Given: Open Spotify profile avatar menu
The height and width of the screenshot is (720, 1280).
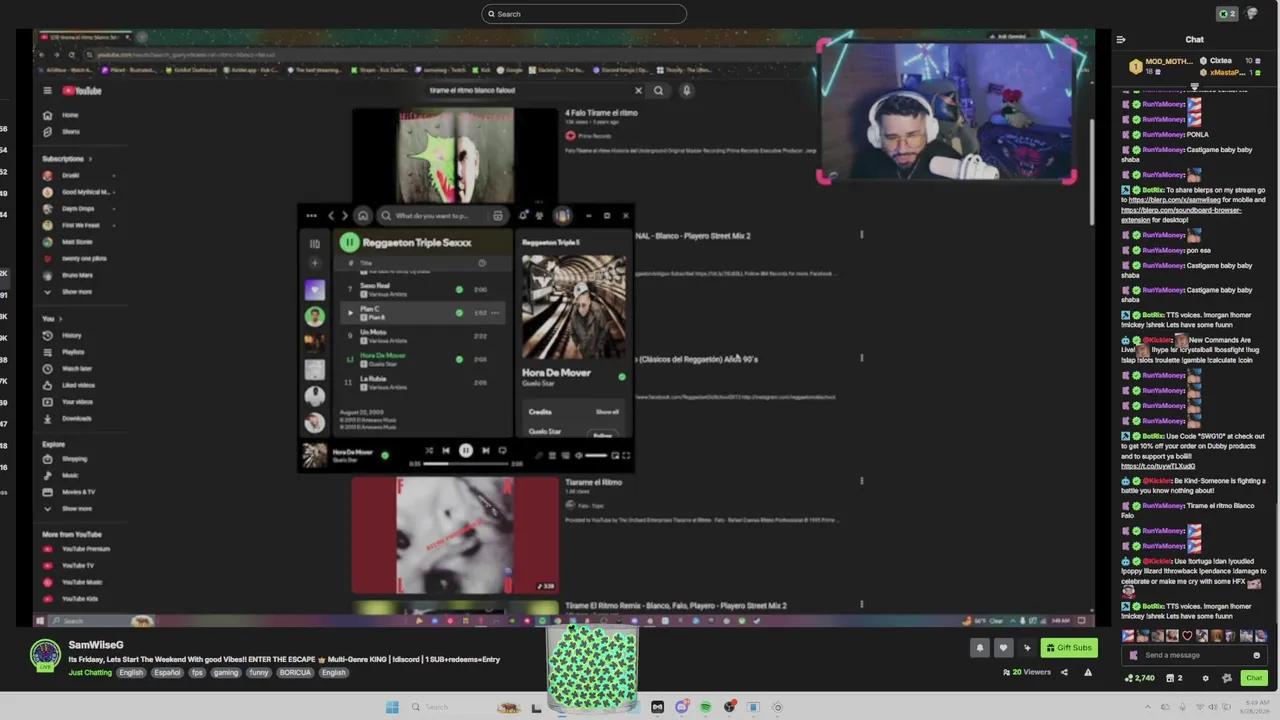Looking at the screenshot, I should coord(562,215).
